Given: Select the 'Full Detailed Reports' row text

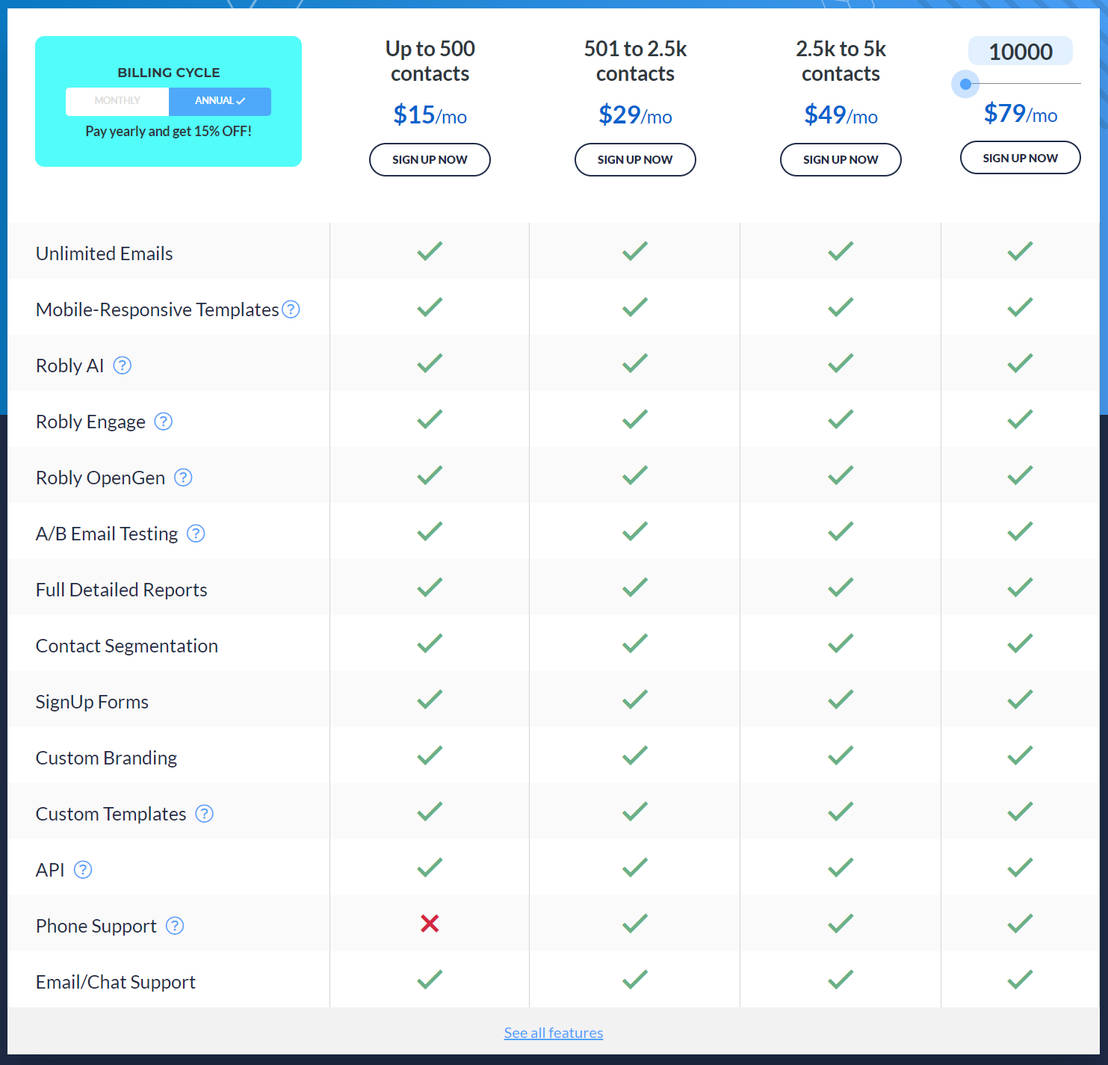Looking at the screenshot, I should pyautogui.click(x=122, y=589).
